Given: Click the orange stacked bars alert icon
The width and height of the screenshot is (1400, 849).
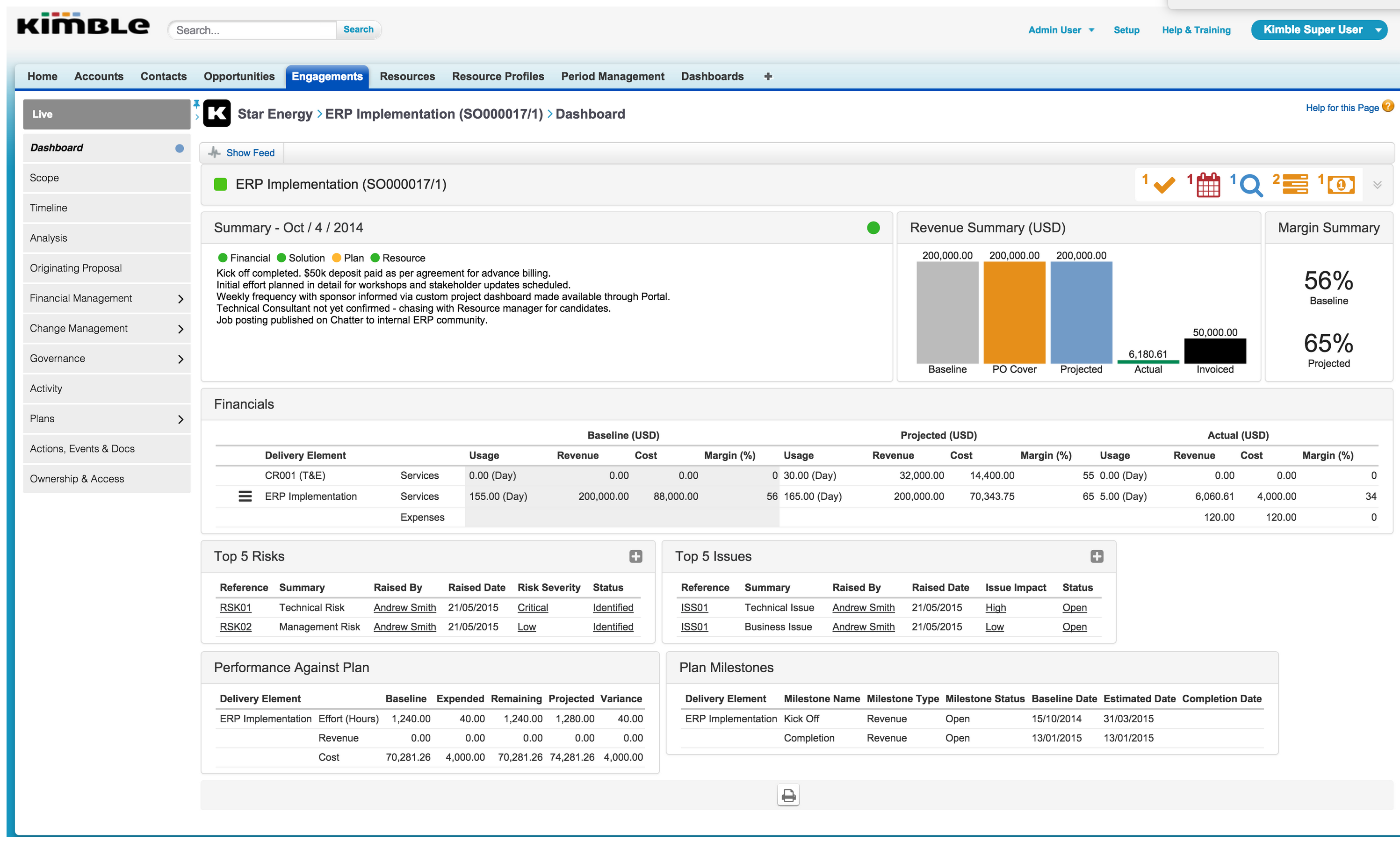Looking at the screenshot, I should (x=1295, y=184).
